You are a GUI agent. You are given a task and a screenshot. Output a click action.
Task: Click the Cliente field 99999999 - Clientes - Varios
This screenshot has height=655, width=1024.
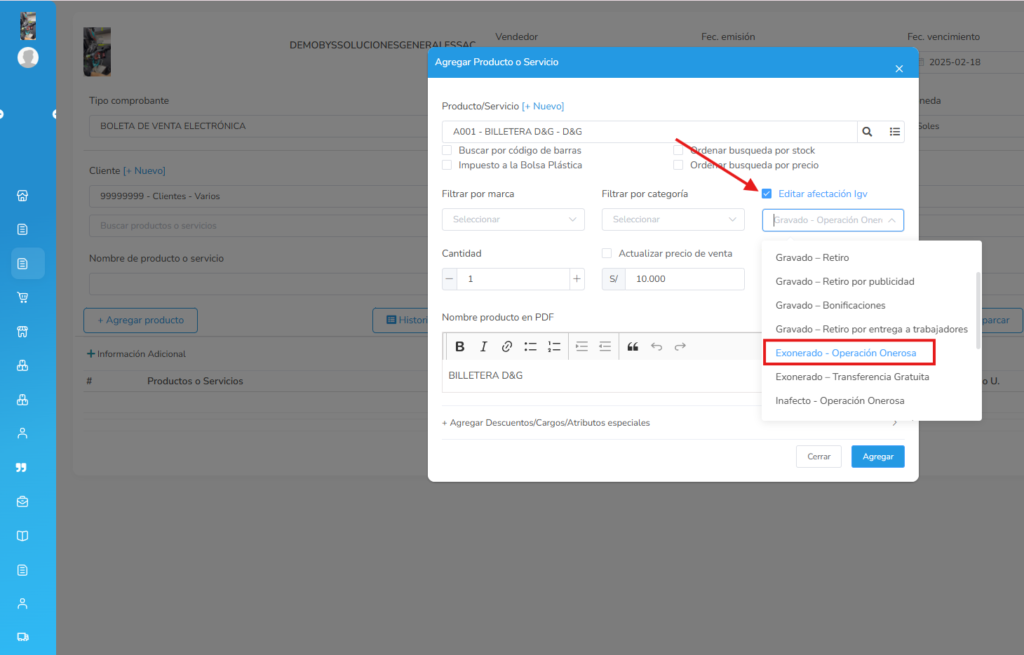(258, 196)
